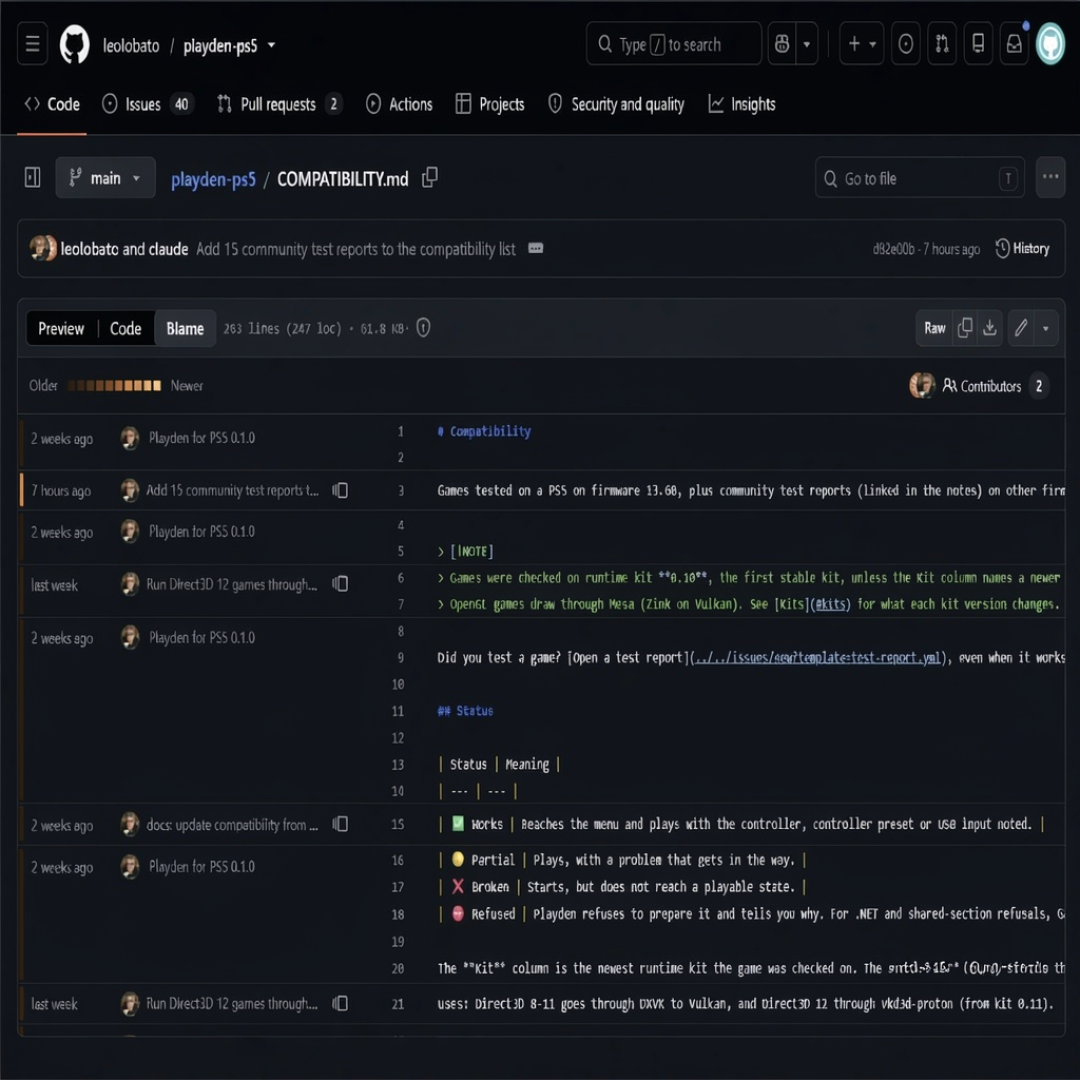Select the Blame view

coord(185,329)
